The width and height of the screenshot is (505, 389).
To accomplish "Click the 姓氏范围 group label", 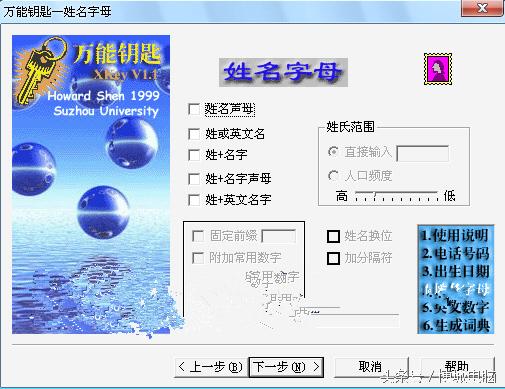I will click(x=350, y=127).
